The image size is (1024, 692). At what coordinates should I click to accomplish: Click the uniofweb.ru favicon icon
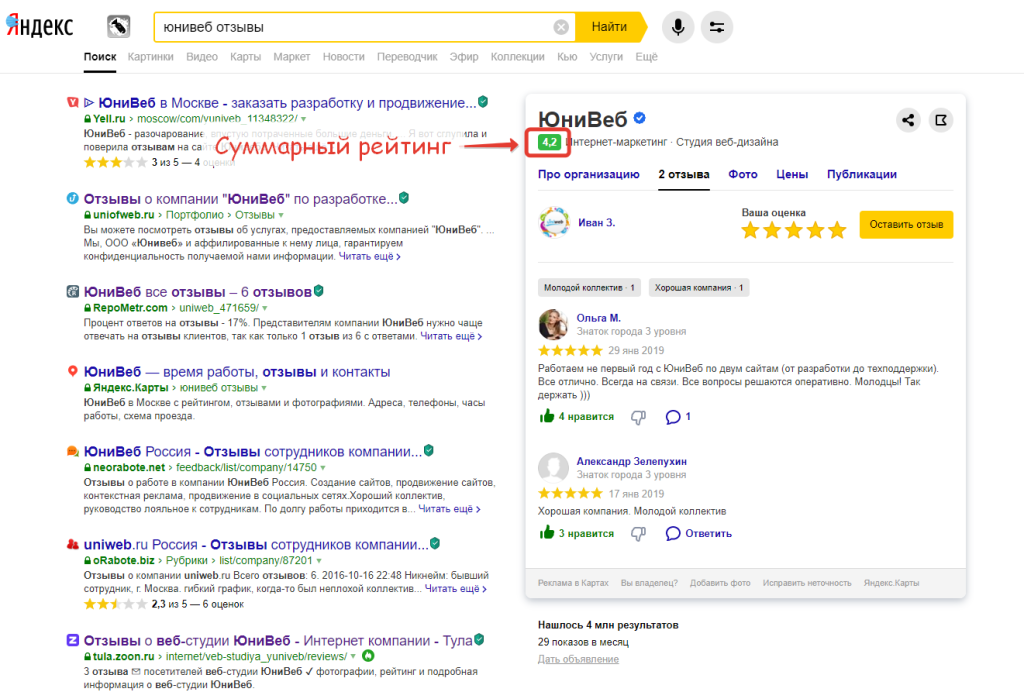tap(72, 198)
